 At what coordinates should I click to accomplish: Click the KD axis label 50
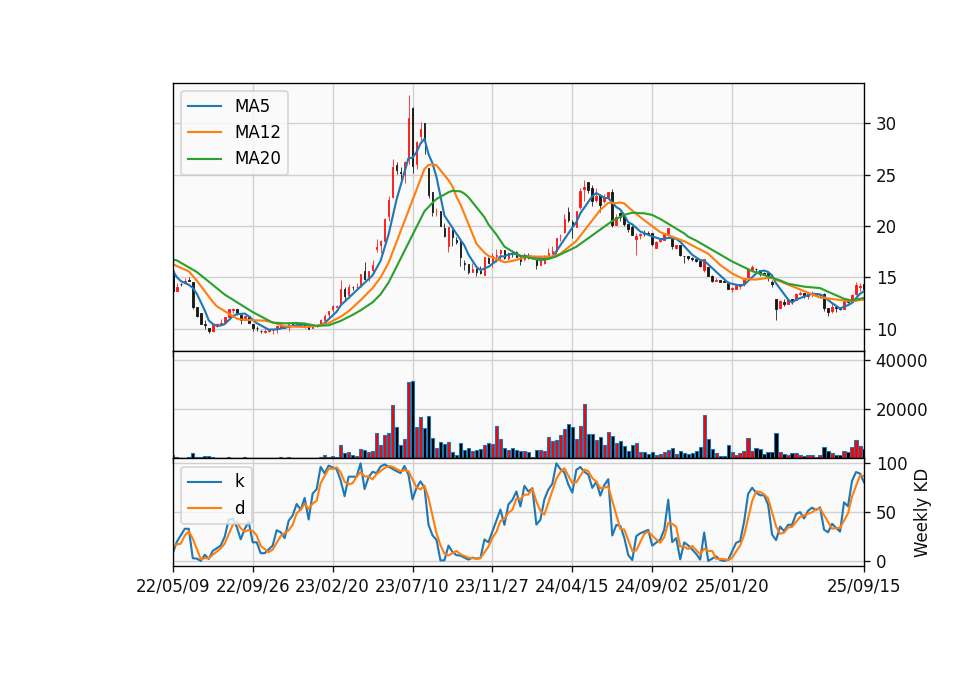pos(886,513)
